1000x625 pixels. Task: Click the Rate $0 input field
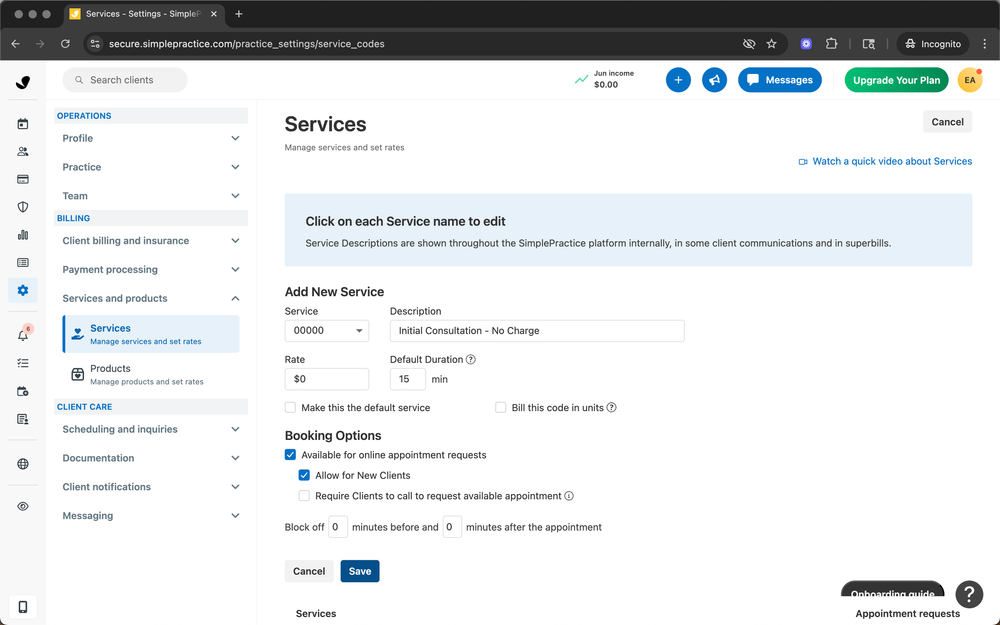327,379
